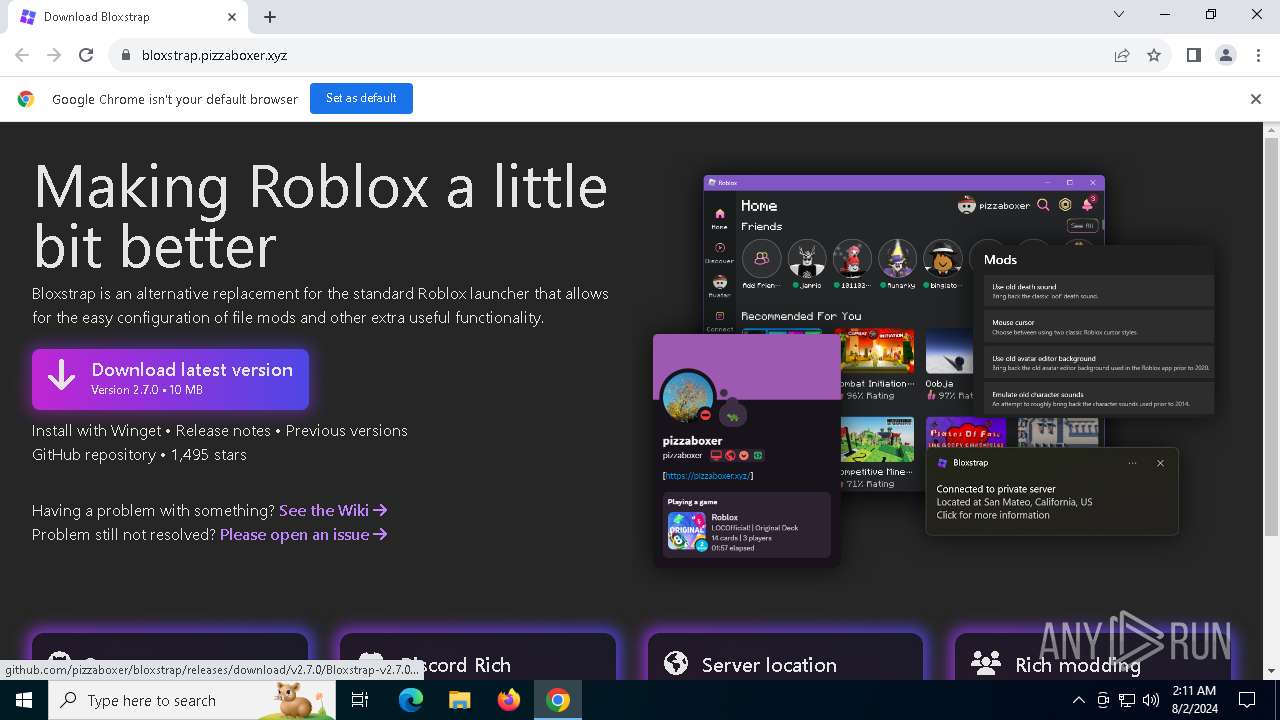This screenshot has height=720, width=1280.
Task: Click the browser forward arrow
Action: 54,55
